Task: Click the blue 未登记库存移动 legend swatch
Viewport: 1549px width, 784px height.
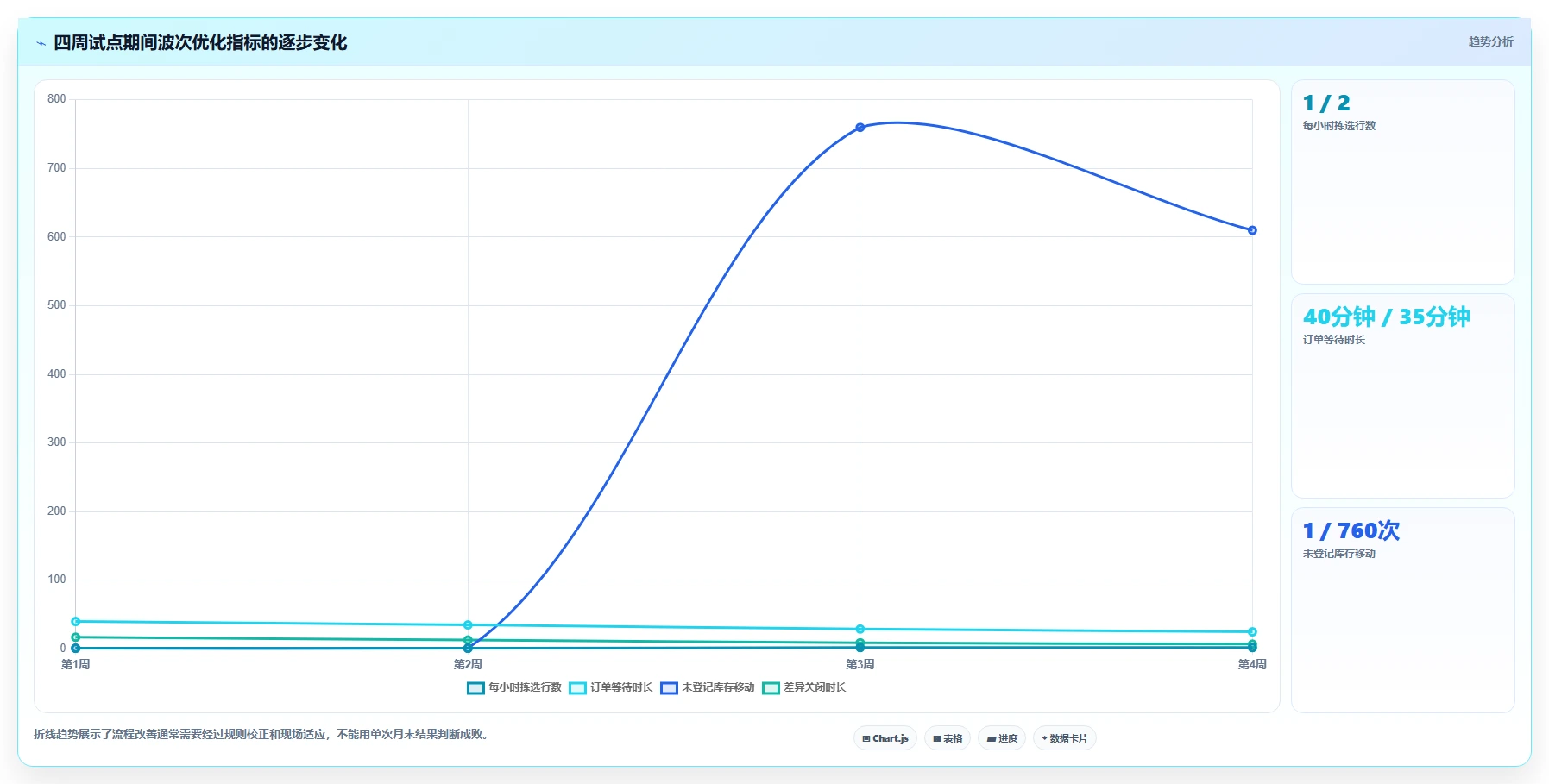Action: [669, 688]
